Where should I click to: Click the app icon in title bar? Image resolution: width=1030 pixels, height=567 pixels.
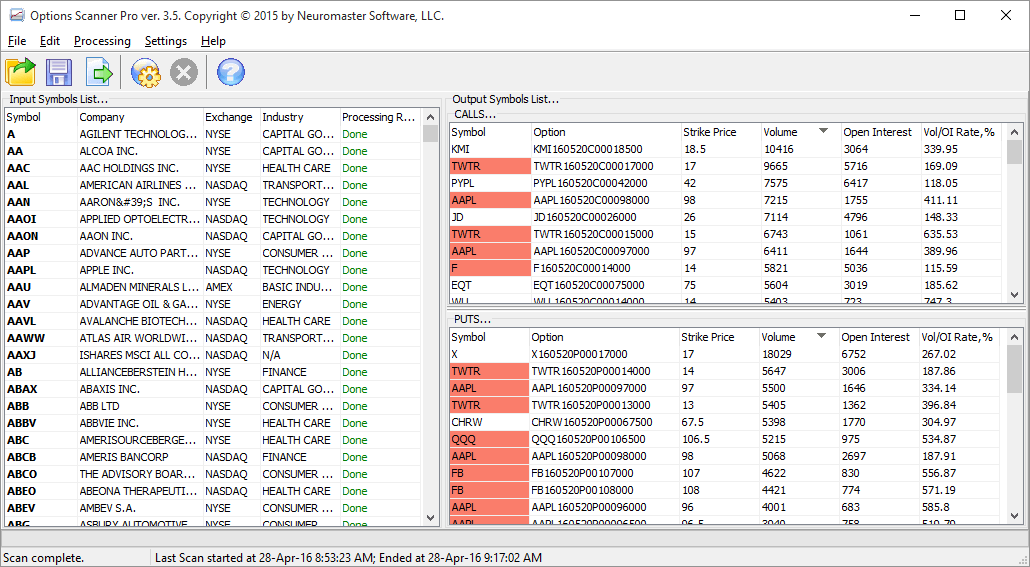(16, 15)
